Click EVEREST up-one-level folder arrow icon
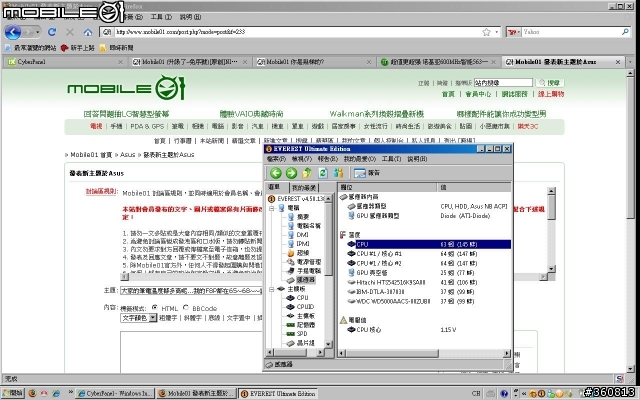 307,173
